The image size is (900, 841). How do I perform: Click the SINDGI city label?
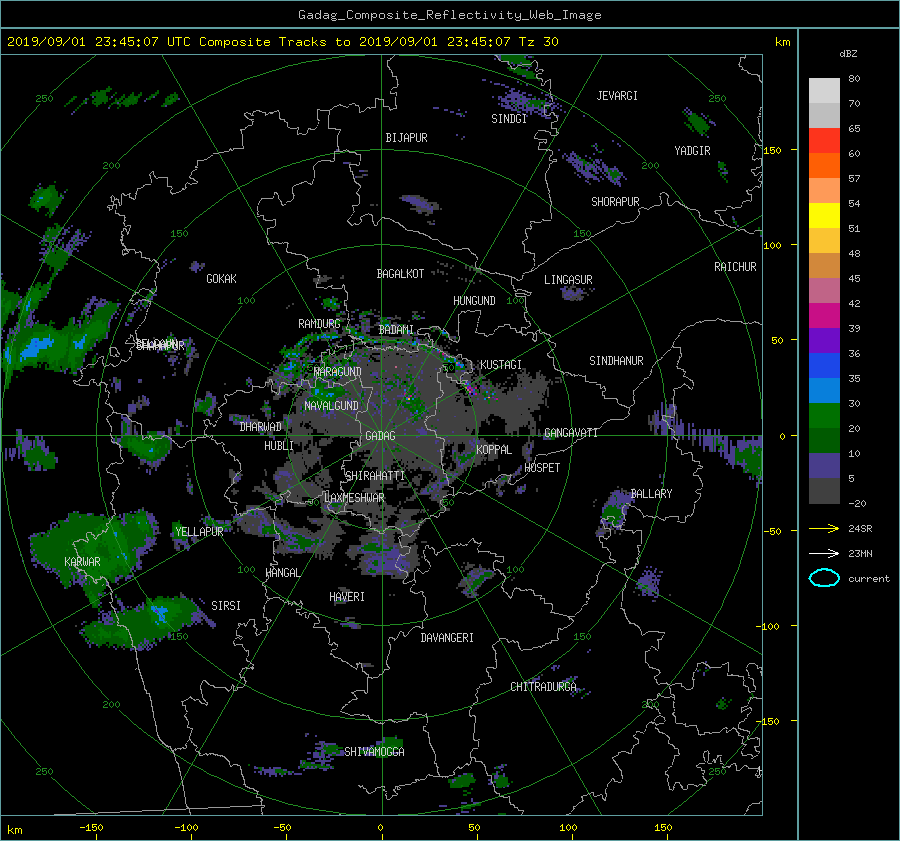[x=509, y=119]
